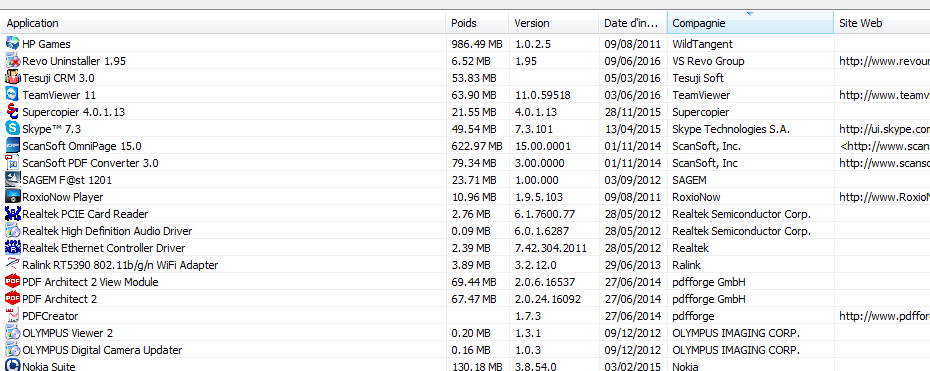
Task: Click the Ralink RT5390 WiFi Adapter icon
Action: [x=12, y=264]
